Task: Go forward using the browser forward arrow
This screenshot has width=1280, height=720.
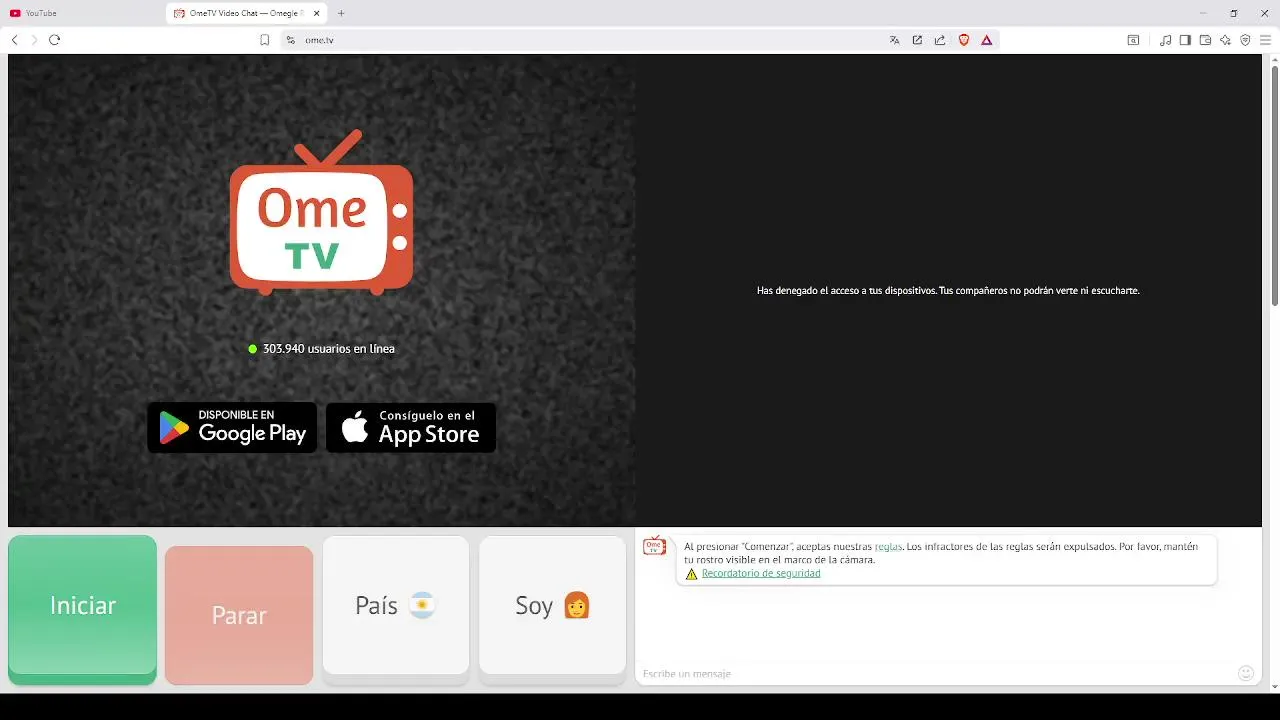Action: [34, 40]
